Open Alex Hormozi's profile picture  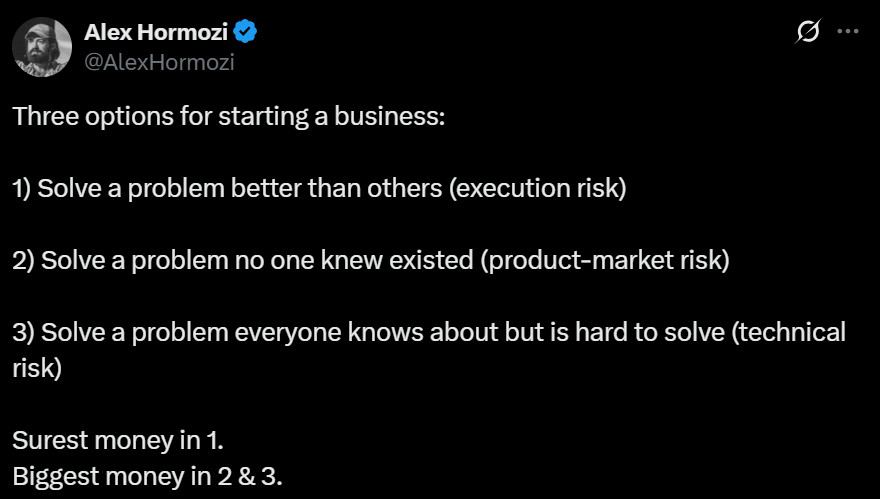coord(42,45)
